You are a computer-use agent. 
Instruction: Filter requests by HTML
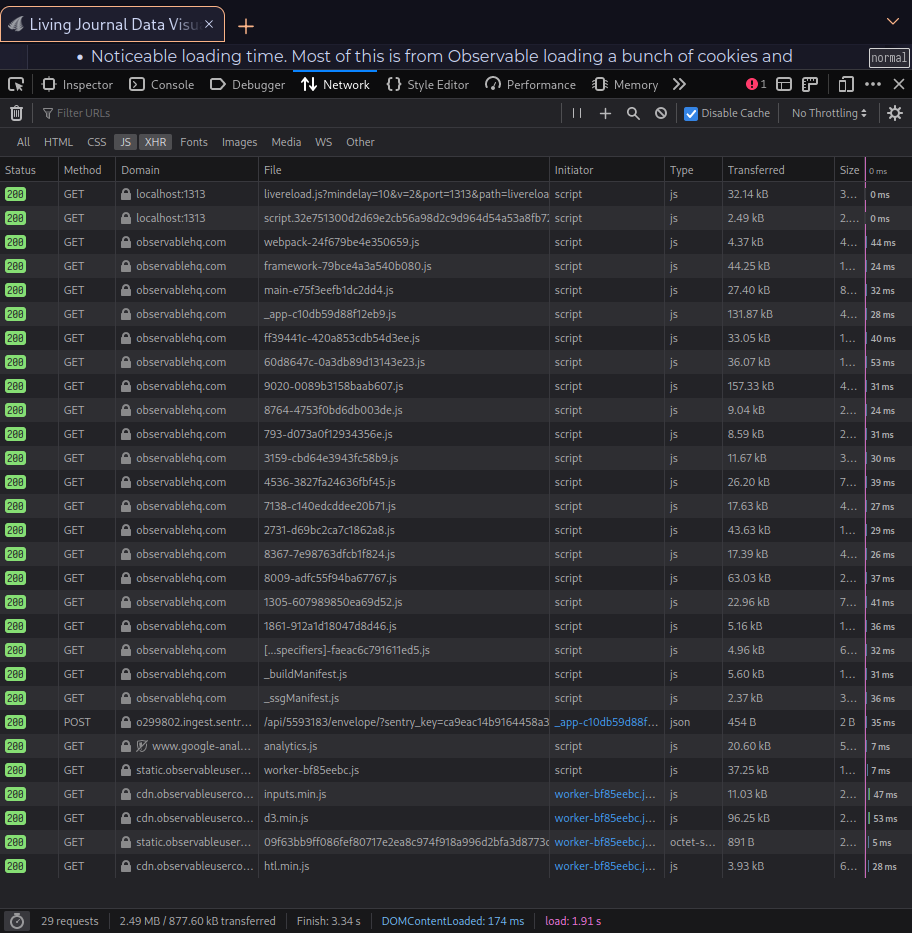[58, 142]
